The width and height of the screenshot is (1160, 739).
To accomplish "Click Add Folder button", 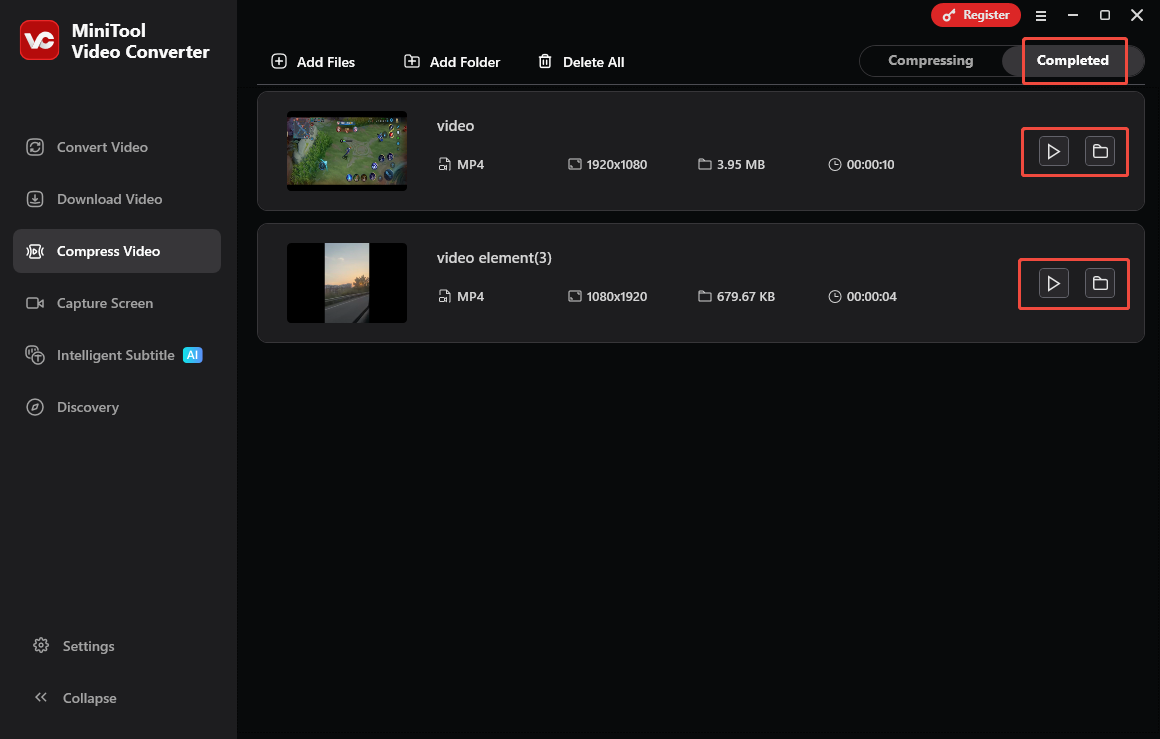I will [452, 62].
